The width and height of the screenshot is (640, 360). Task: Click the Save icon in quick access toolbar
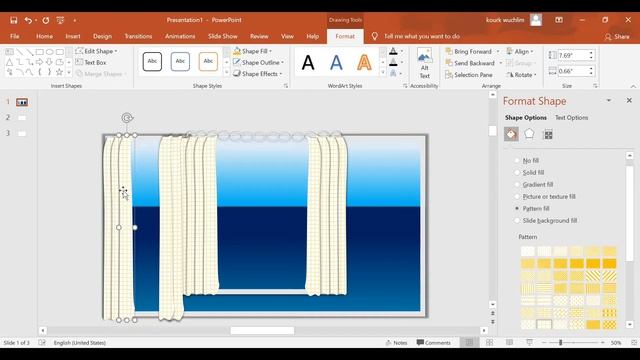coord(13,20)
